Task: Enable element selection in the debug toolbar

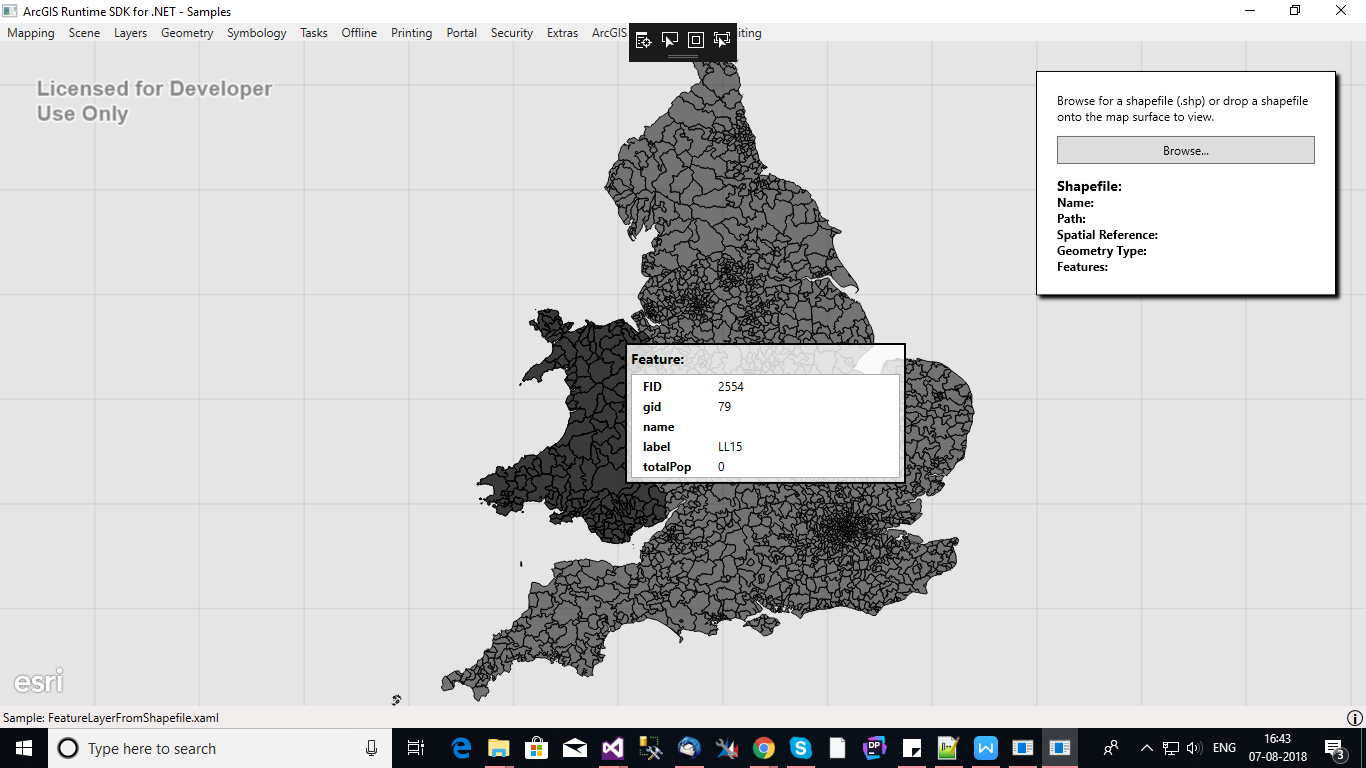Action: (x=670, y=40)
